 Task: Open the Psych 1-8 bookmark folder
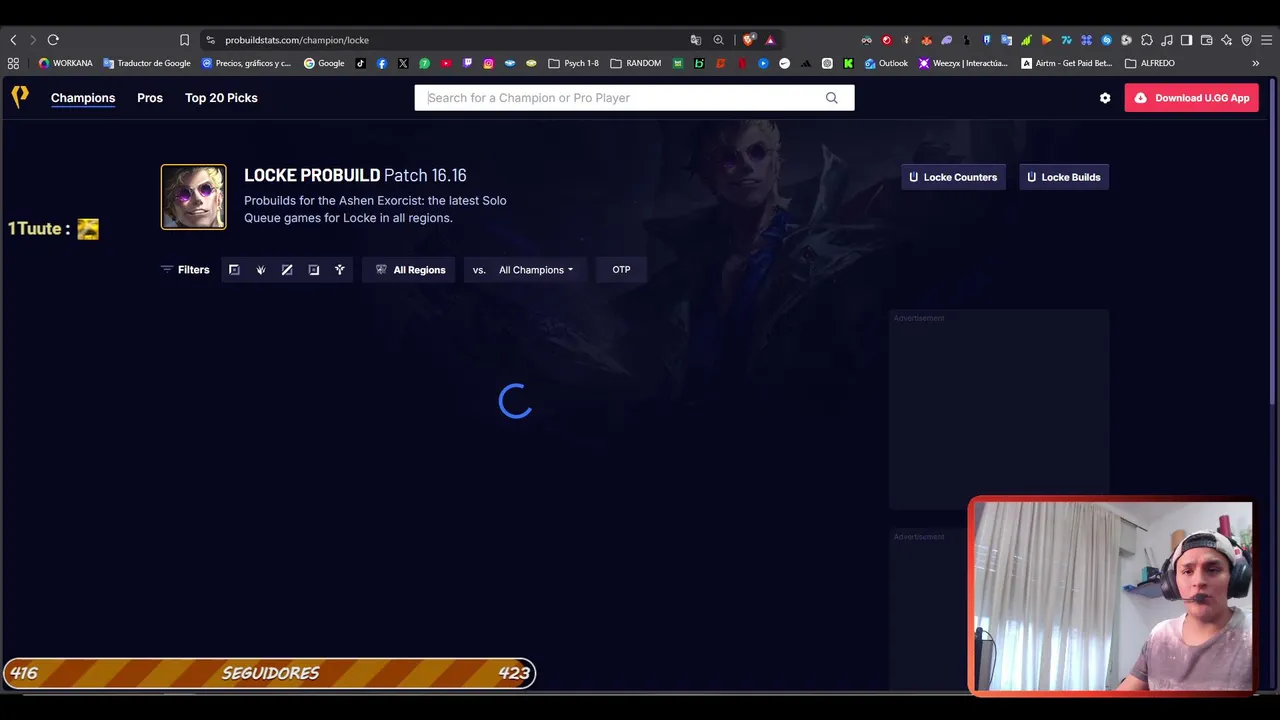pyautogui.click(x=573, y=63)
